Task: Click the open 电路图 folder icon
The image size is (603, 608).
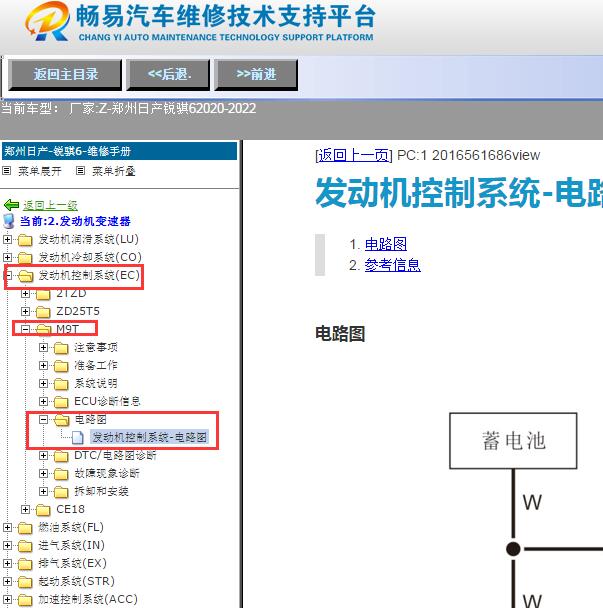Action: [x=61, y=420]
